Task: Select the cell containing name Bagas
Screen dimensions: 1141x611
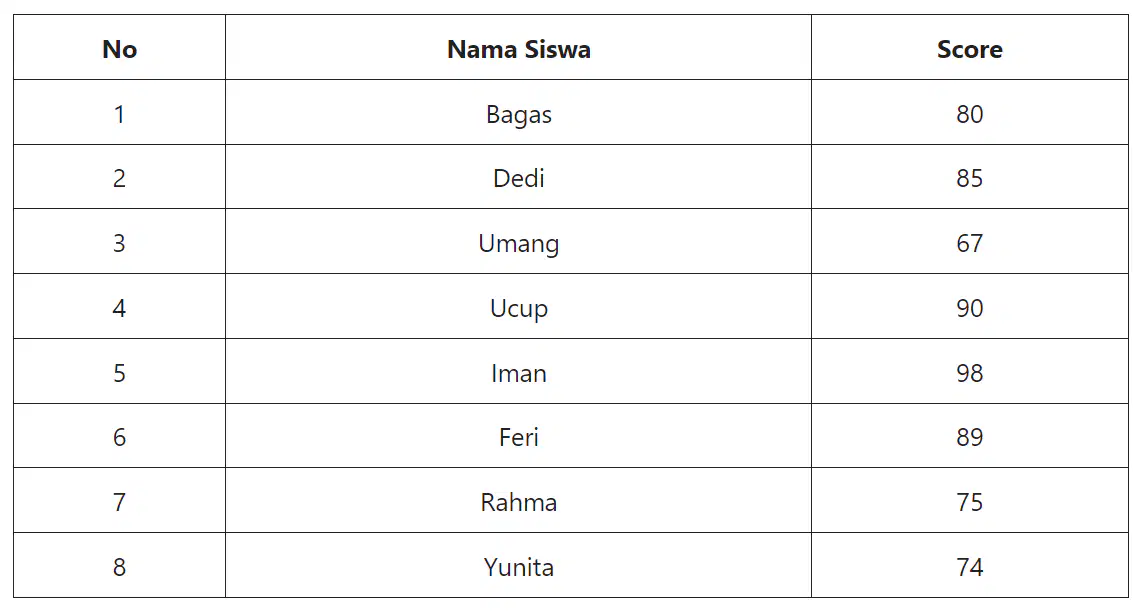Action: coord(518,112)
